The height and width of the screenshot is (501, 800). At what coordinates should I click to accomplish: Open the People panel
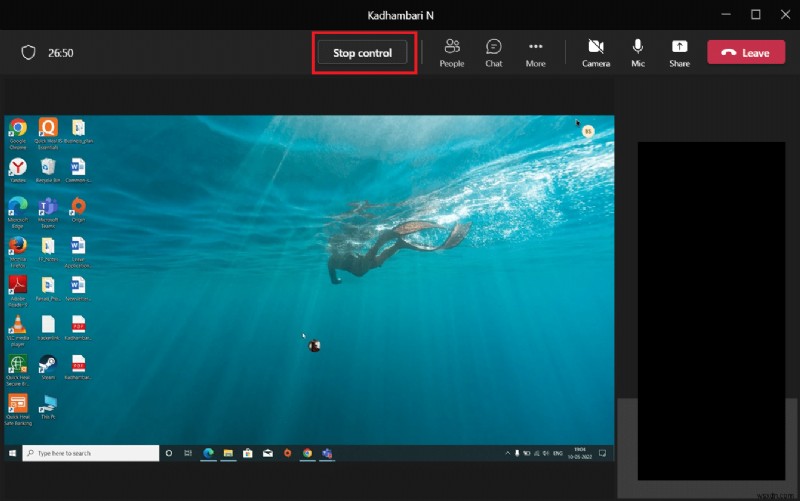[x=451, y=52]
